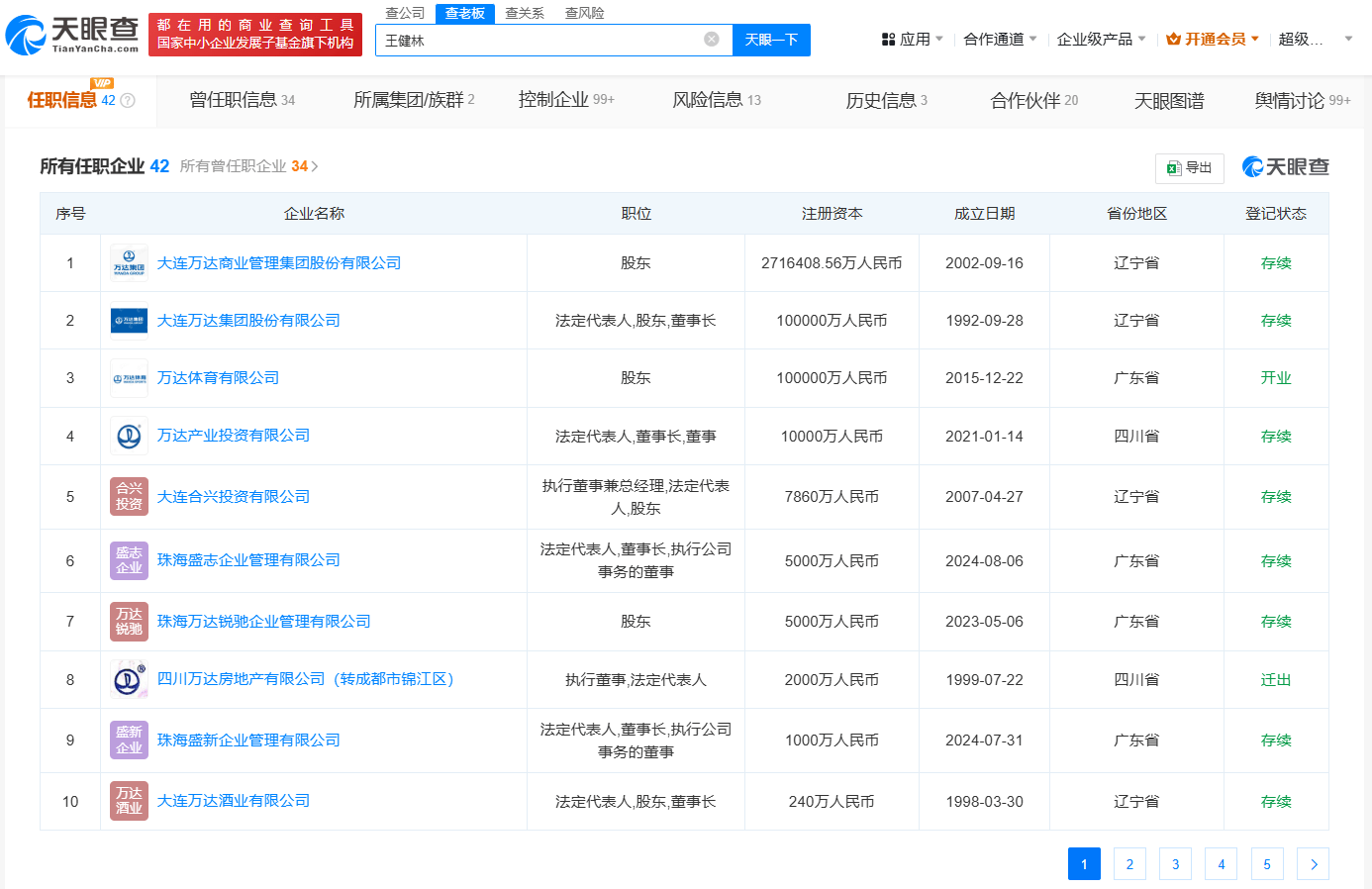Click the 万达酒业 logo icon
This screenshot has width=1372, height=889.
pos(129,801)
